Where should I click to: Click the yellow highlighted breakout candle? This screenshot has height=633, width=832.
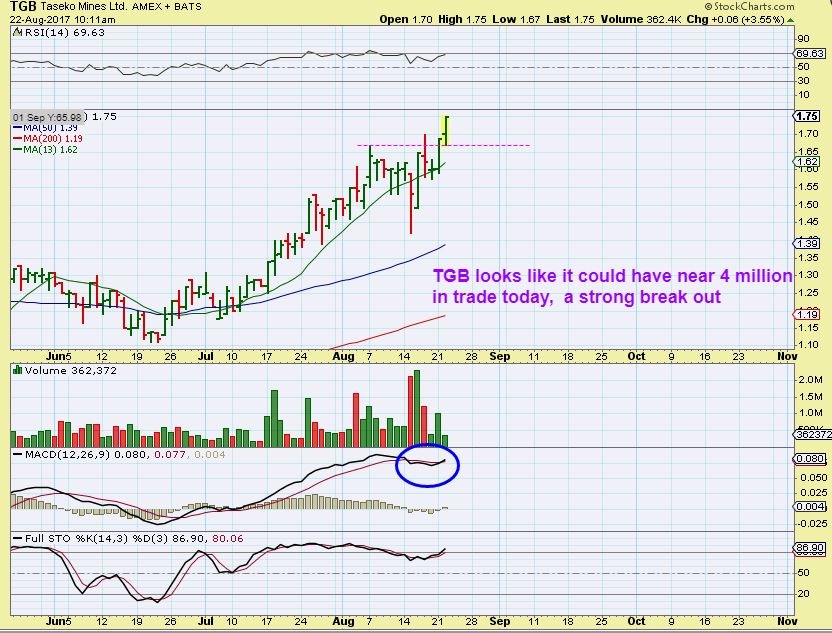[x=446, y=128]
